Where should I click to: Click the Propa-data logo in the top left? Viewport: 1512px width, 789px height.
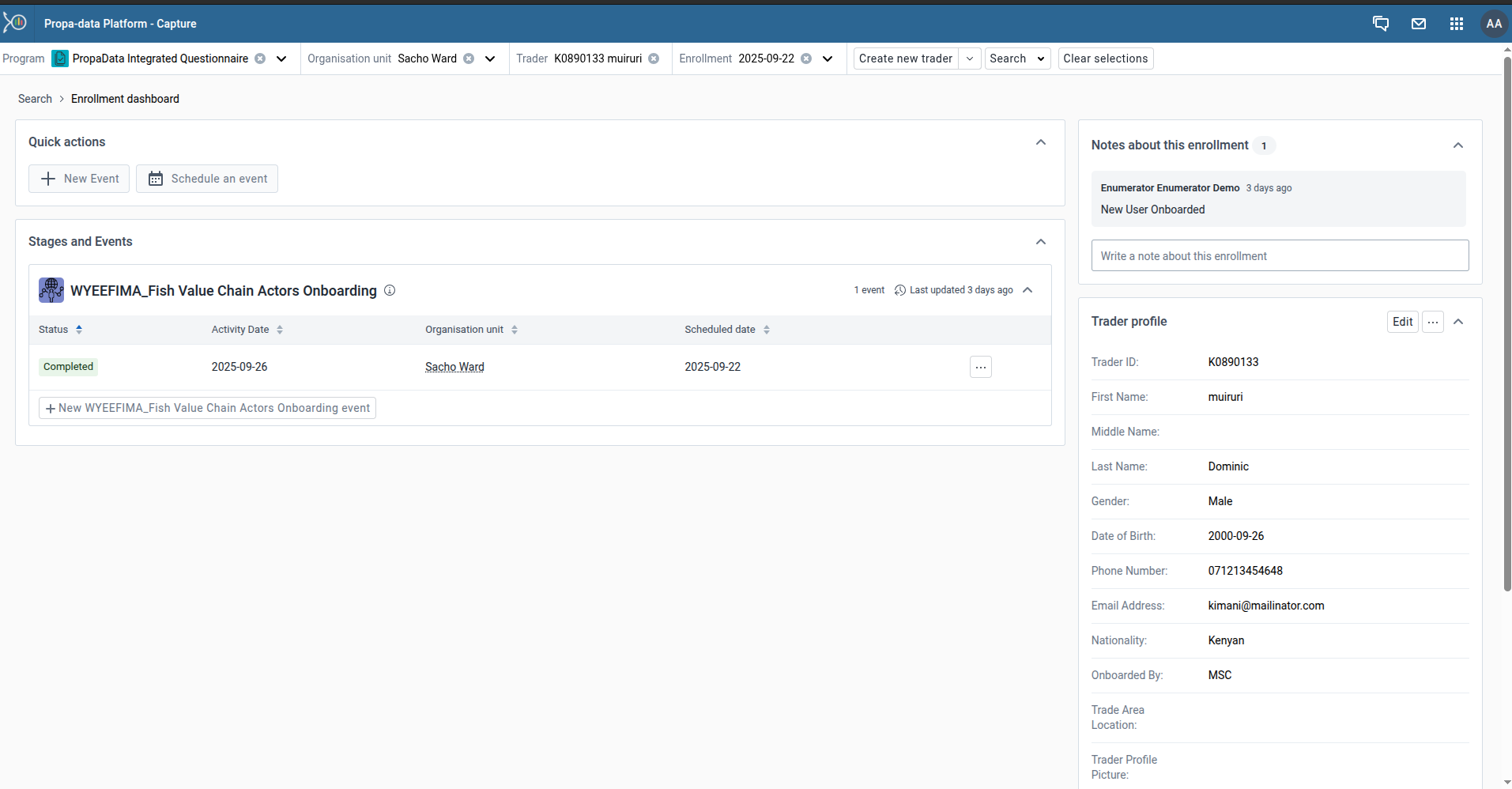(x=16, y=22)
